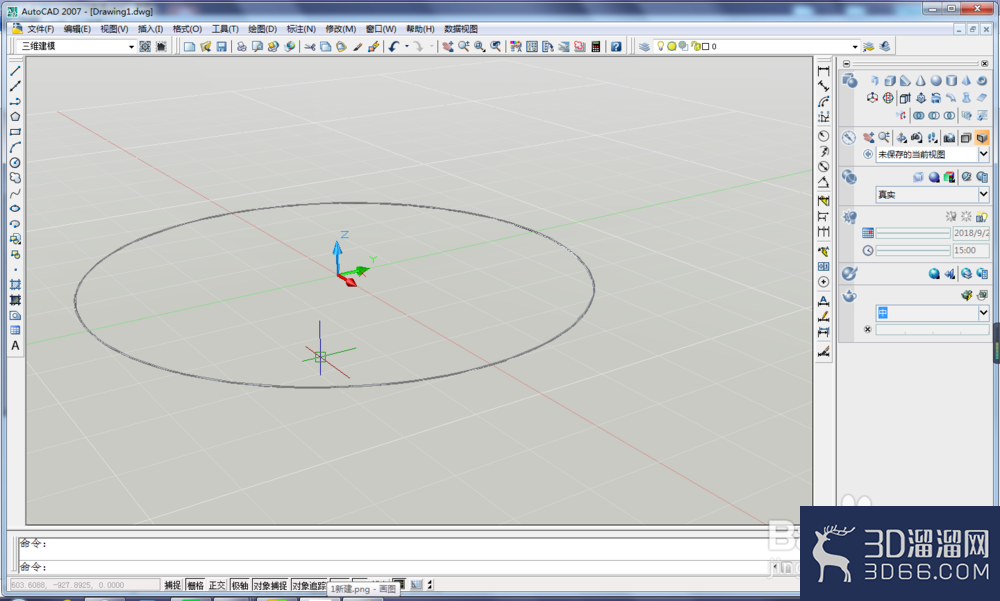The height and width of the screenshot is (601, 1000).
Task: Click the Undo arrow icon
Action: 394,47
